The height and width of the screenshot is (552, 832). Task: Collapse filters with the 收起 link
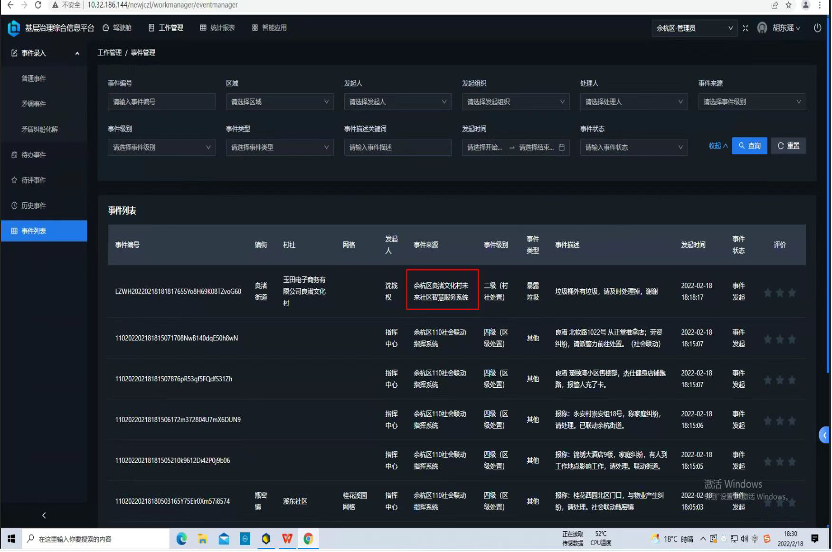click(716, 145)
